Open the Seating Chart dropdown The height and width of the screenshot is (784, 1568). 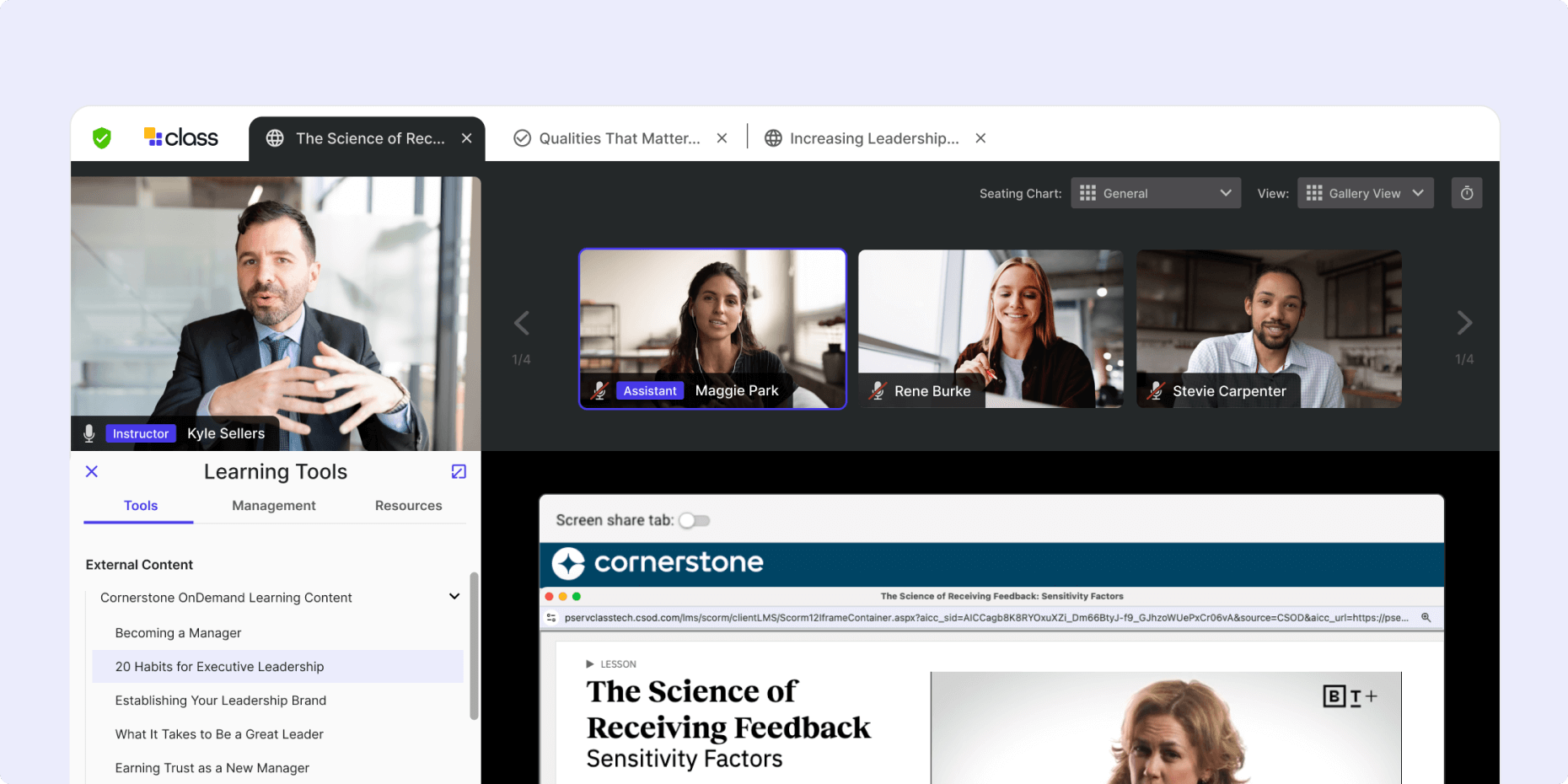(1155, 192)
